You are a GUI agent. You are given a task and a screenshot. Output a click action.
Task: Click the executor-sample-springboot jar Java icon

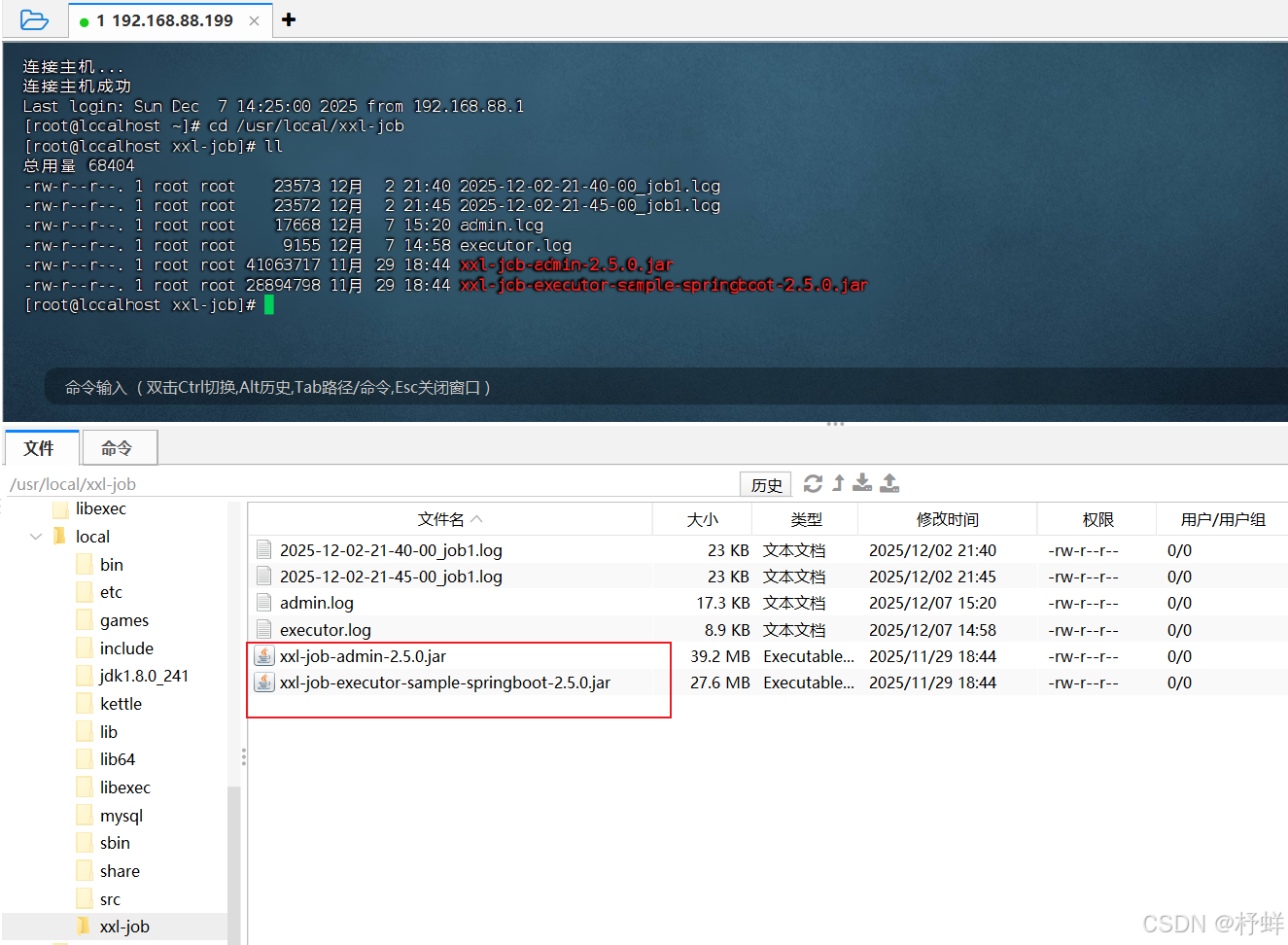point(263,682)
